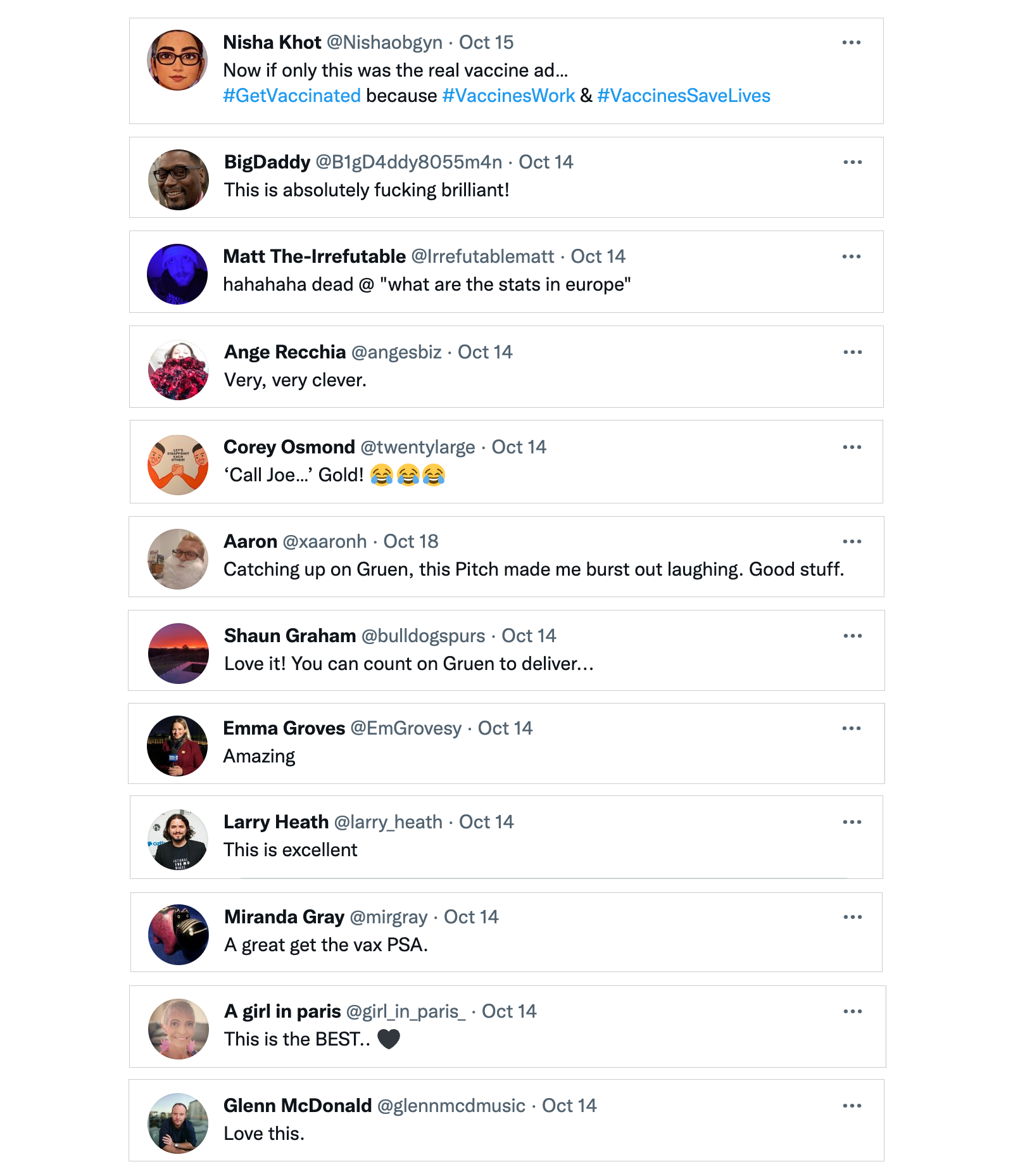Expand the overflow menu on Larry Heath's tweet

coord(852,822)
